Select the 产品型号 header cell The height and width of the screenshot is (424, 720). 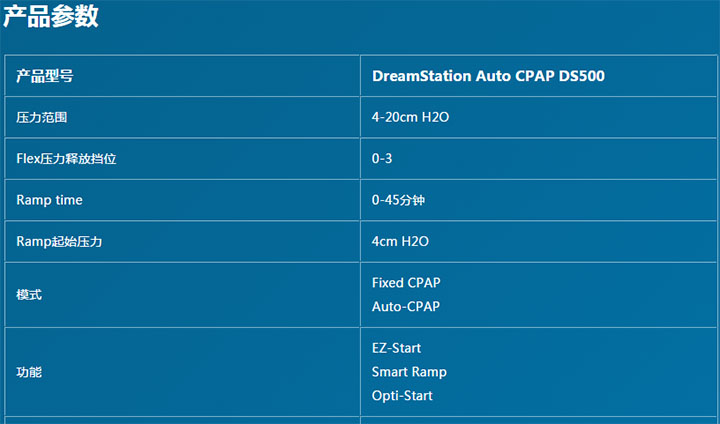coord(44,76)
